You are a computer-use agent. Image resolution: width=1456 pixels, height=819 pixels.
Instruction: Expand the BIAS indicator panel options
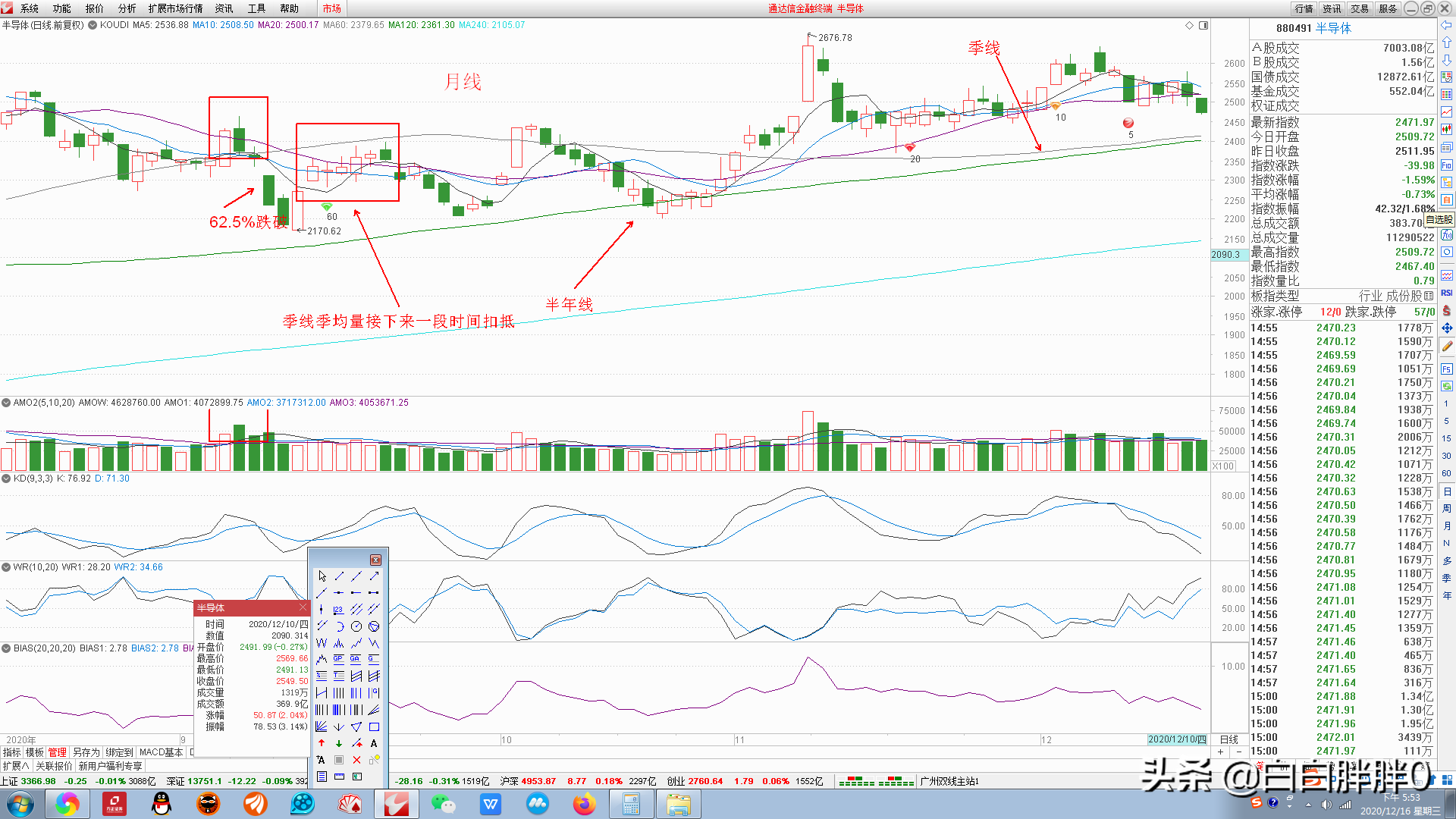coord(6,648)
